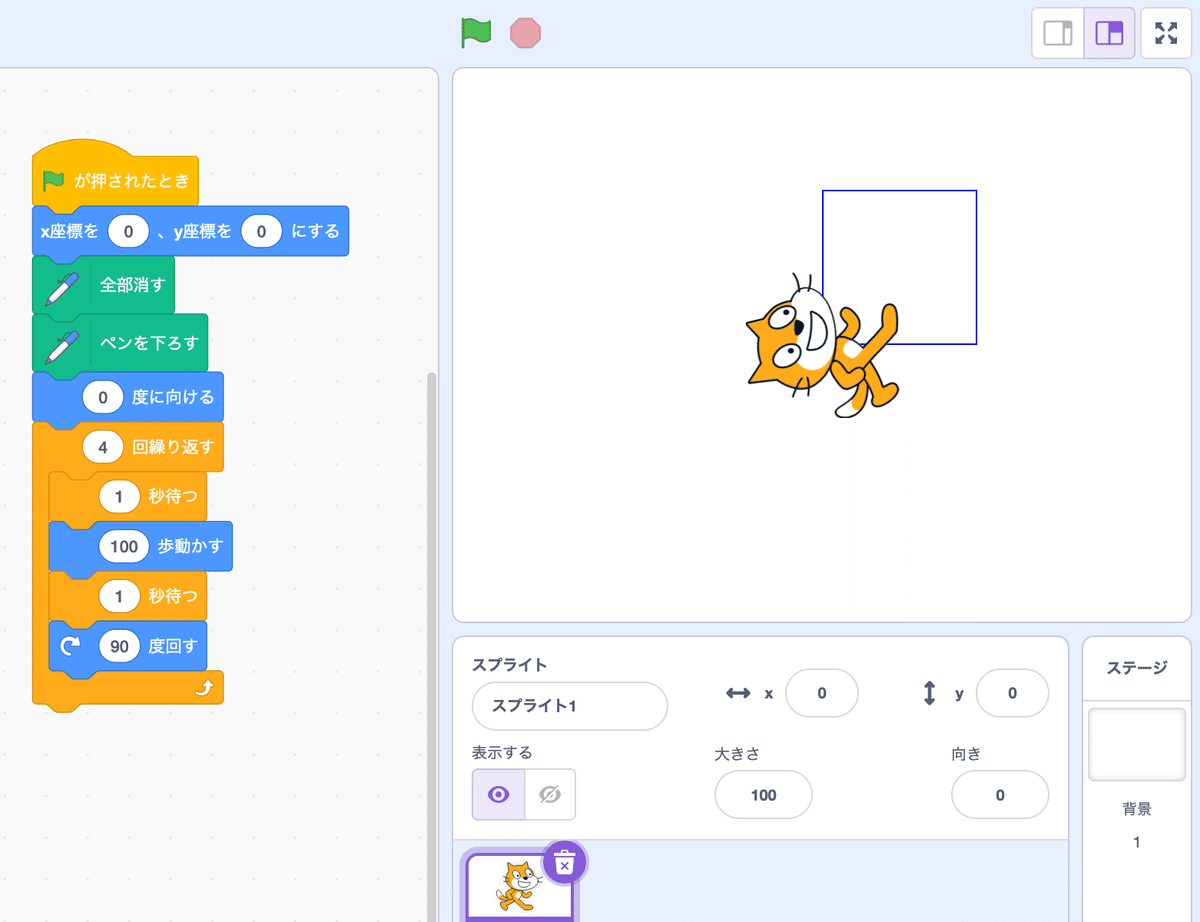This screenshot has height=922, width=1200.
Task: Click the repeat count 4 in 回繰り返す
Action: tap(103, 447)
